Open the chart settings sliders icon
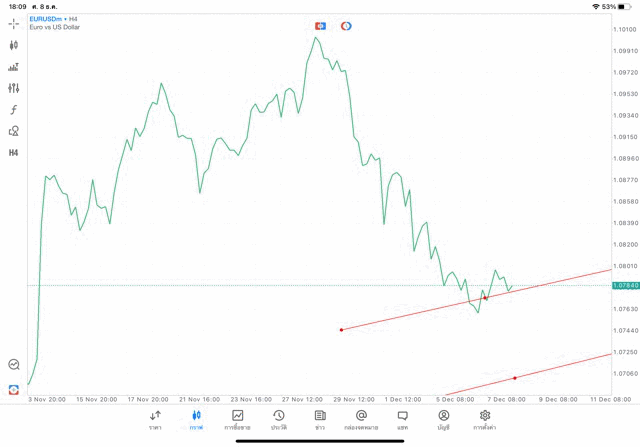640x447 pixels. [14, 88]
